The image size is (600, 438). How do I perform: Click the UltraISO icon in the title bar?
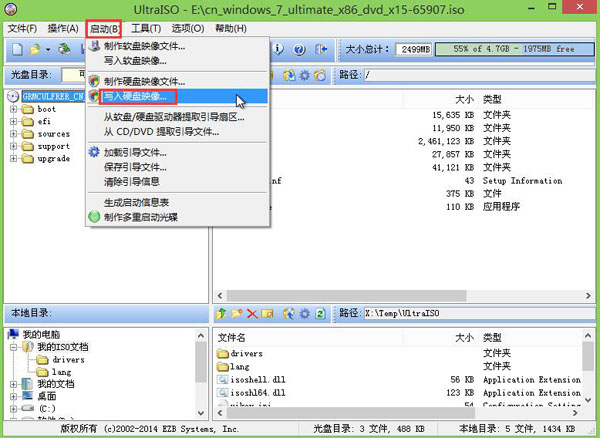coord(11,8)
